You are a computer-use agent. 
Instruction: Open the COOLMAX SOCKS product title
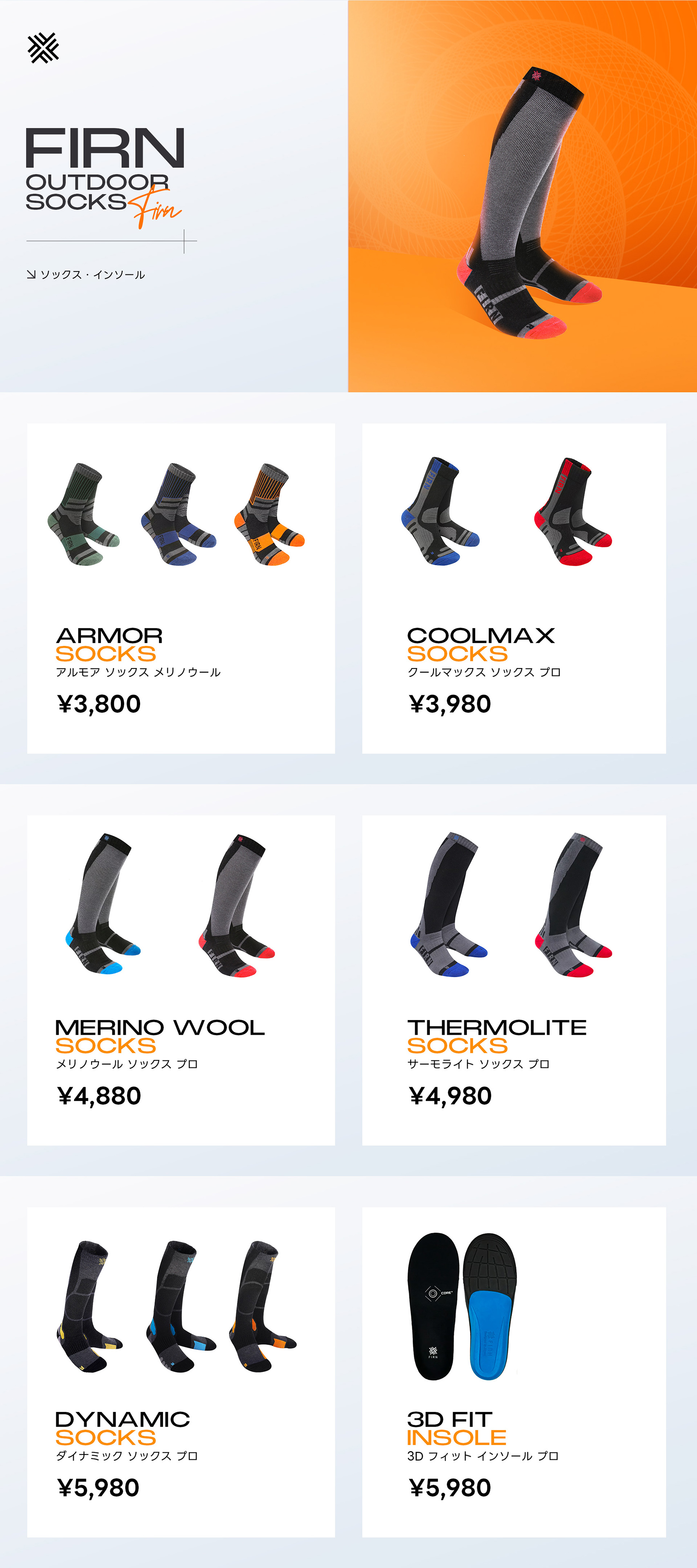(x=481, y=645)
